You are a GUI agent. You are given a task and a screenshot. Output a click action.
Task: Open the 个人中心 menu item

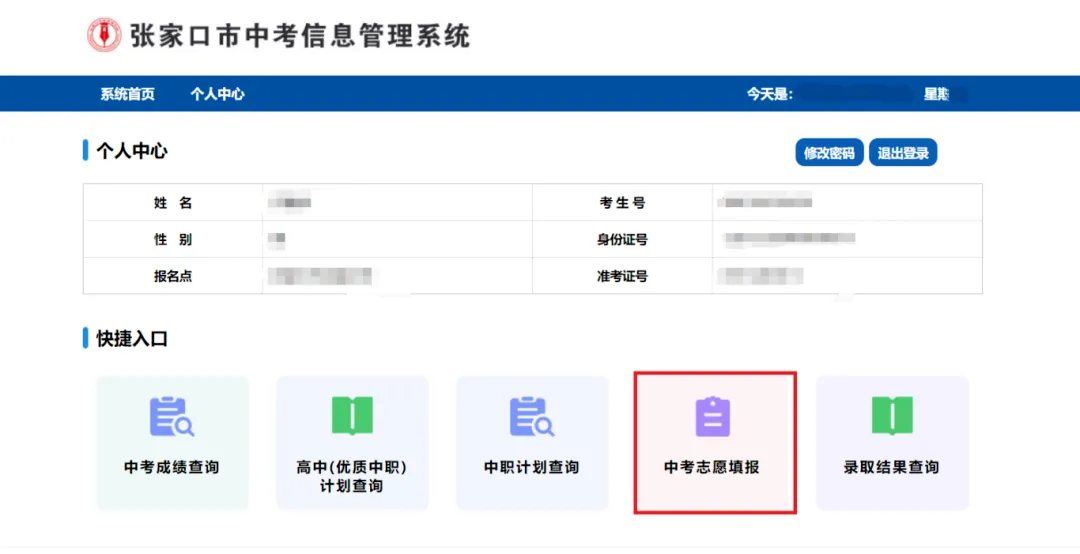(x=218, y=94)
